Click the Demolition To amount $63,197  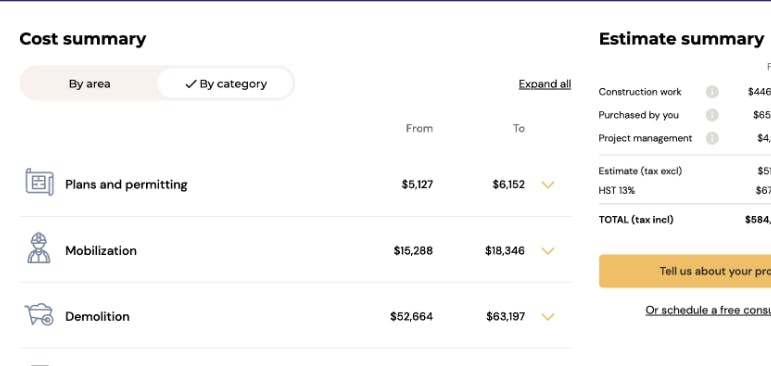click(505, 316)
